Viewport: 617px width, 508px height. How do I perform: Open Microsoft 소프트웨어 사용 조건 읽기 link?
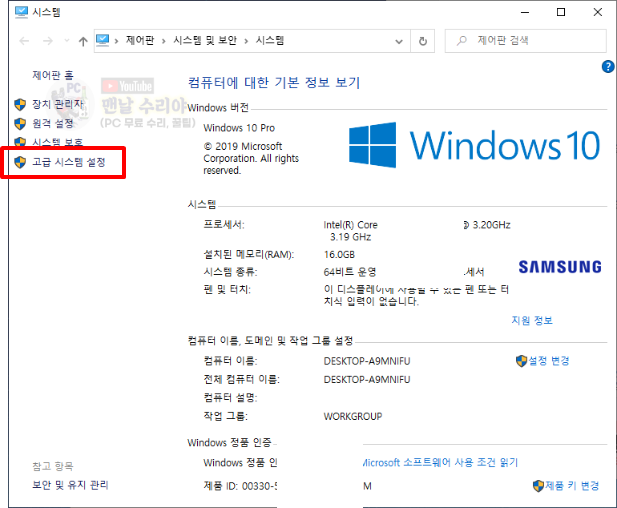click(x=440, y=462)
